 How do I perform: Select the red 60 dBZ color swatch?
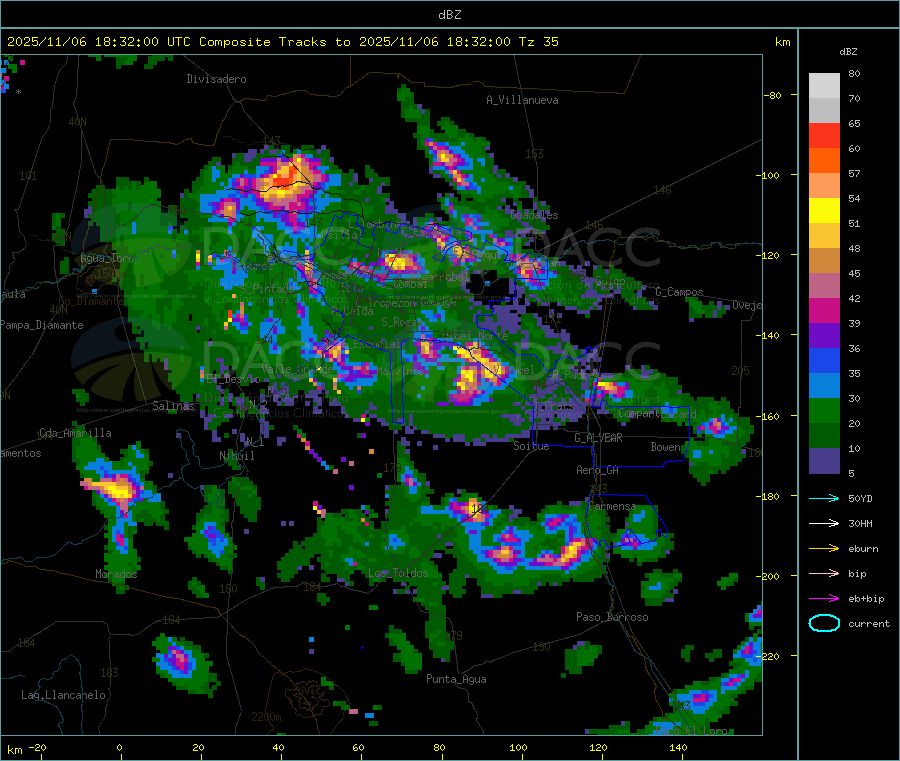click(x=824, y=135)
